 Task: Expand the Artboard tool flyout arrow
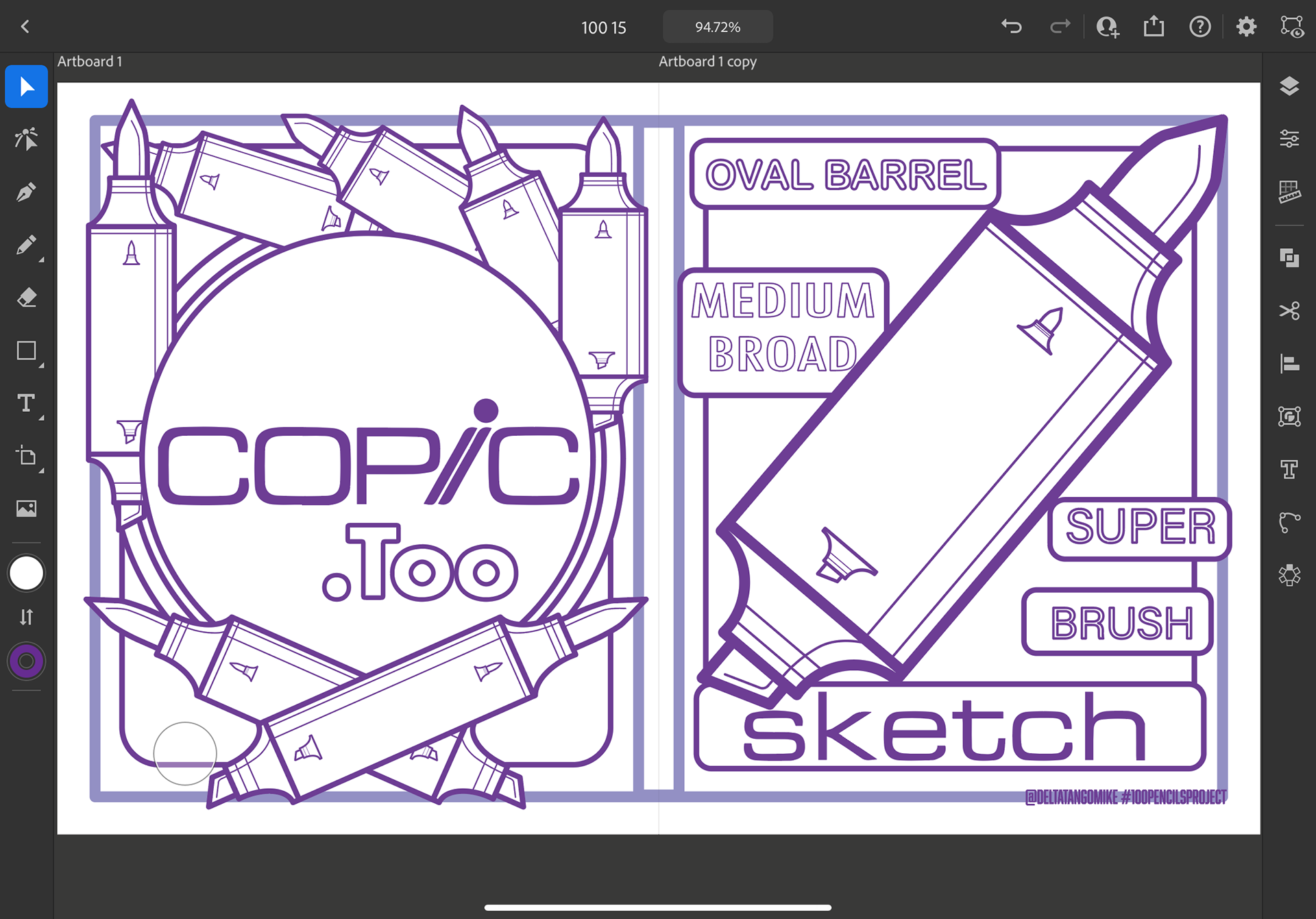42,471
